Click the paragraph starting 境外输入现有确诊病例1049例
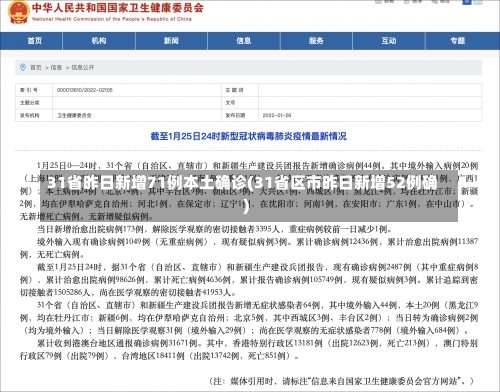500x392 pixels. [249, 248]
